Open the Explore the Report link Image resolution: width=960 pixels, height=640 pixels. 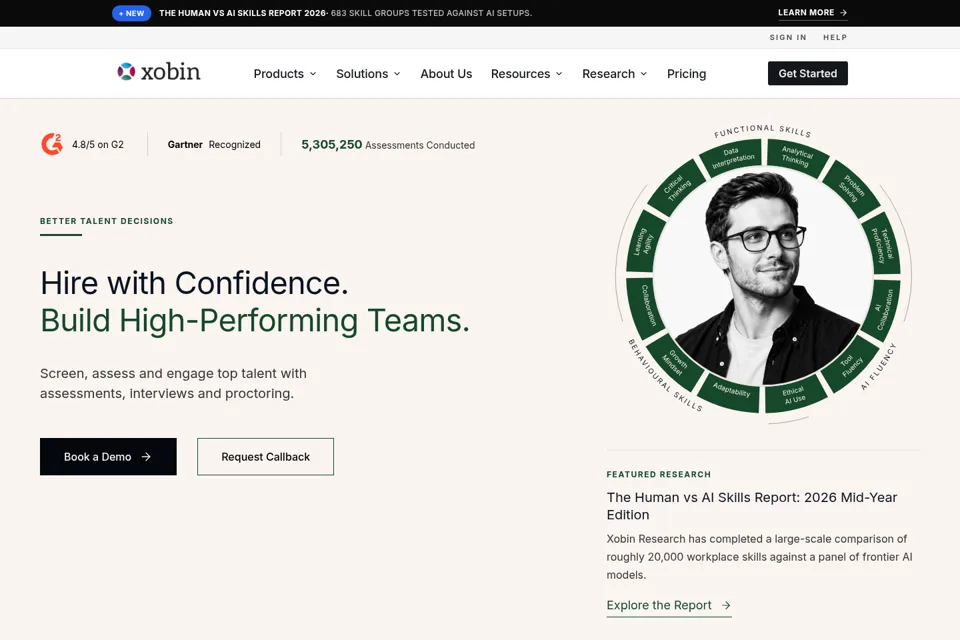click(669, 605)
